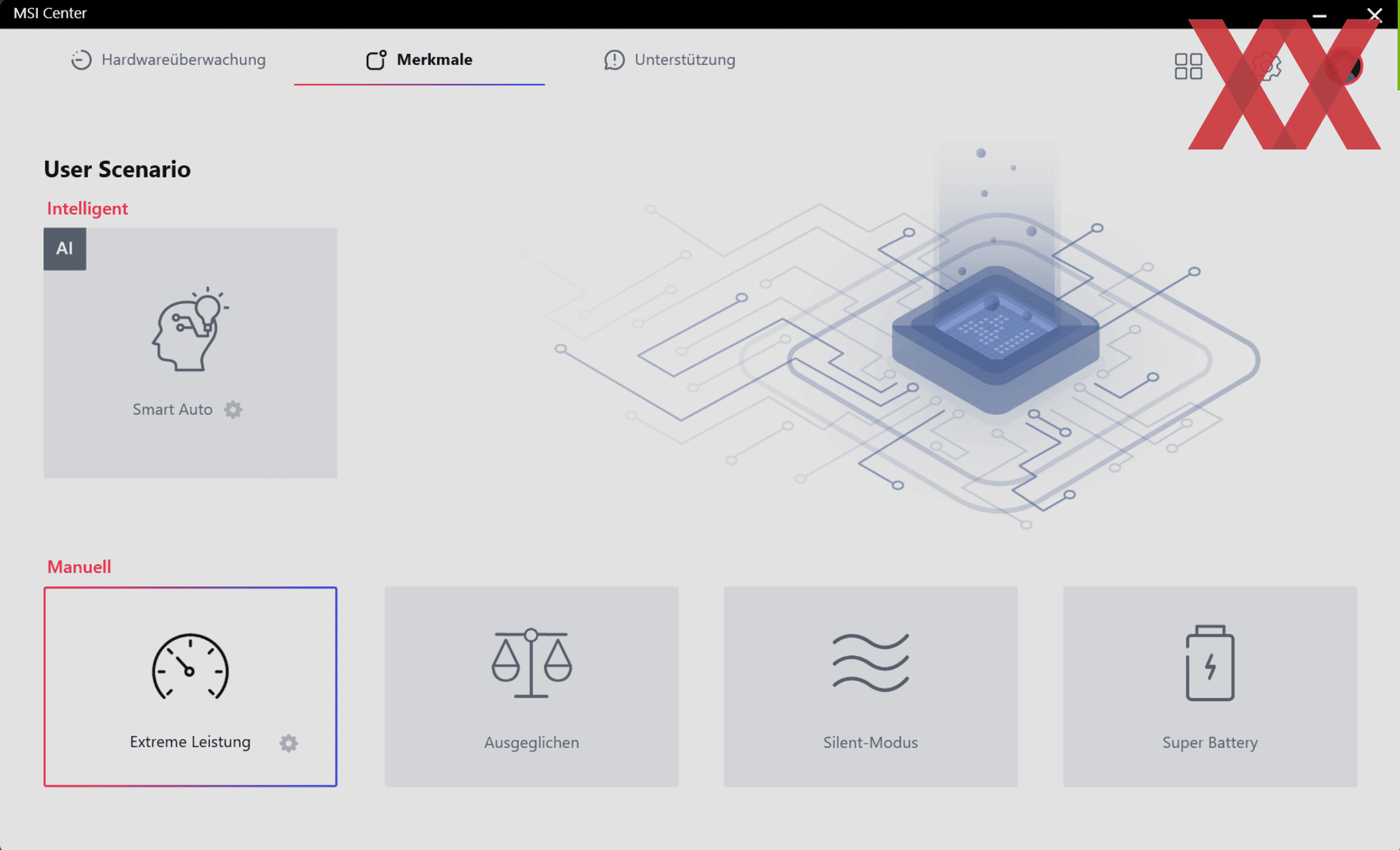Switch to the Merkmale tab
Screen dimensions: 1400x850
pos(419,60)
